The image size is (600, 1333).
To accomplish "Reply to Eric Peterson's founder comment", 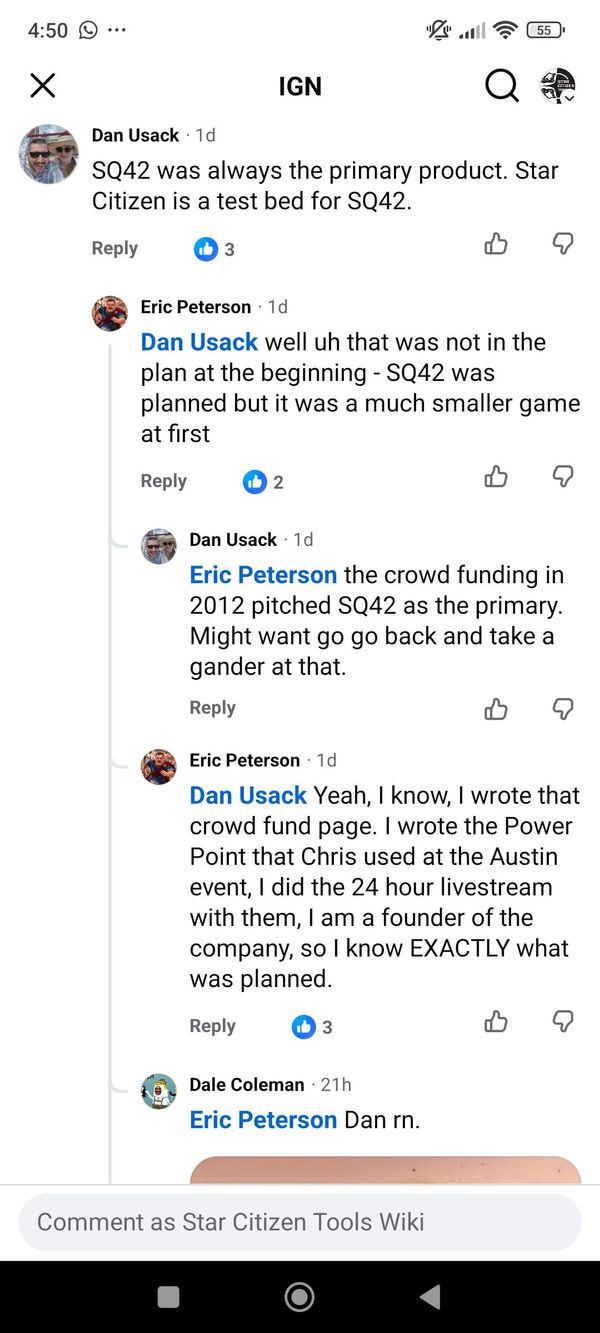I will click(212, 1026).
